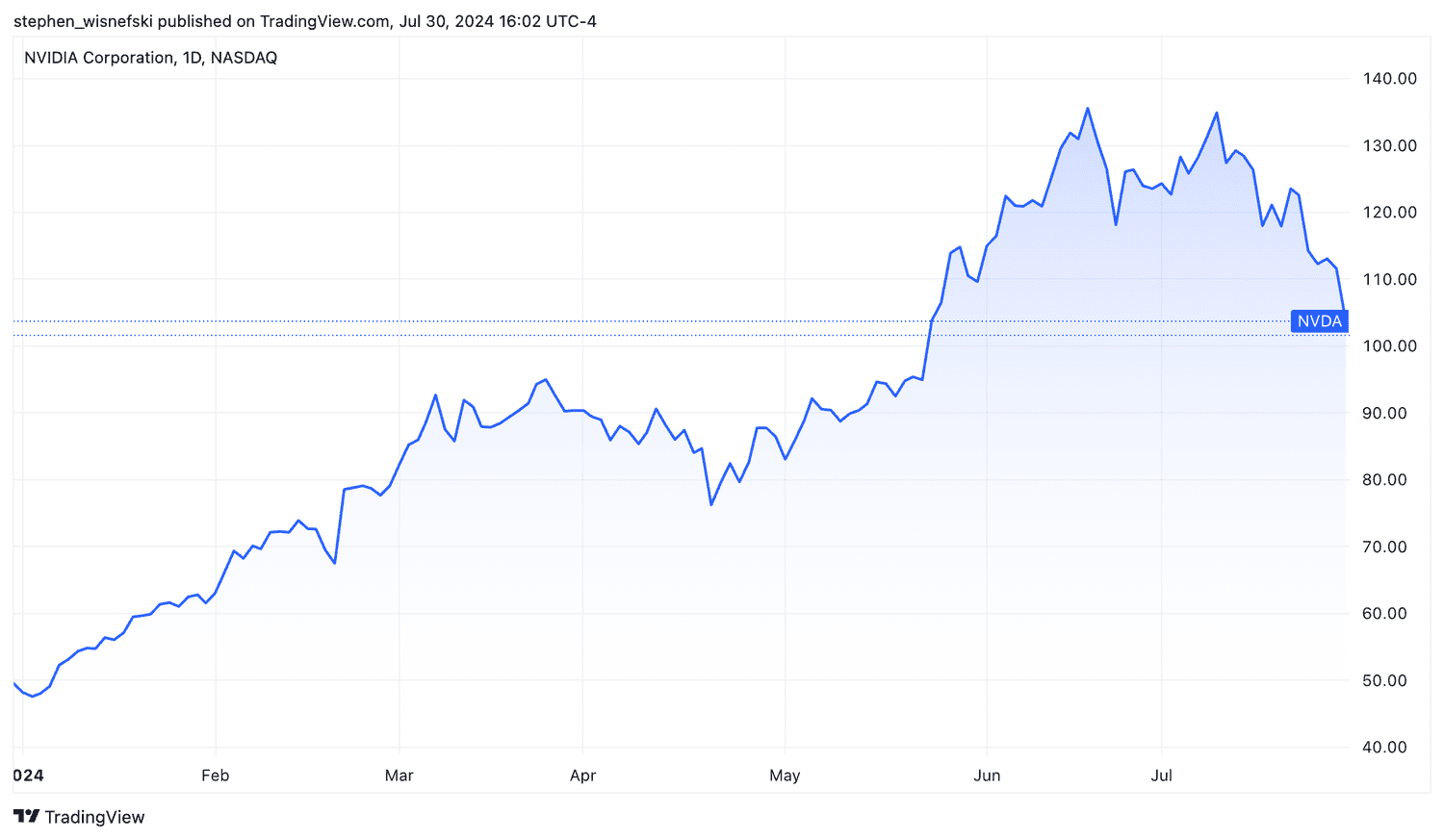Click the 120.00 price axis label
The width and height of the screenshot is (1444, 840).
(1389, 213)
